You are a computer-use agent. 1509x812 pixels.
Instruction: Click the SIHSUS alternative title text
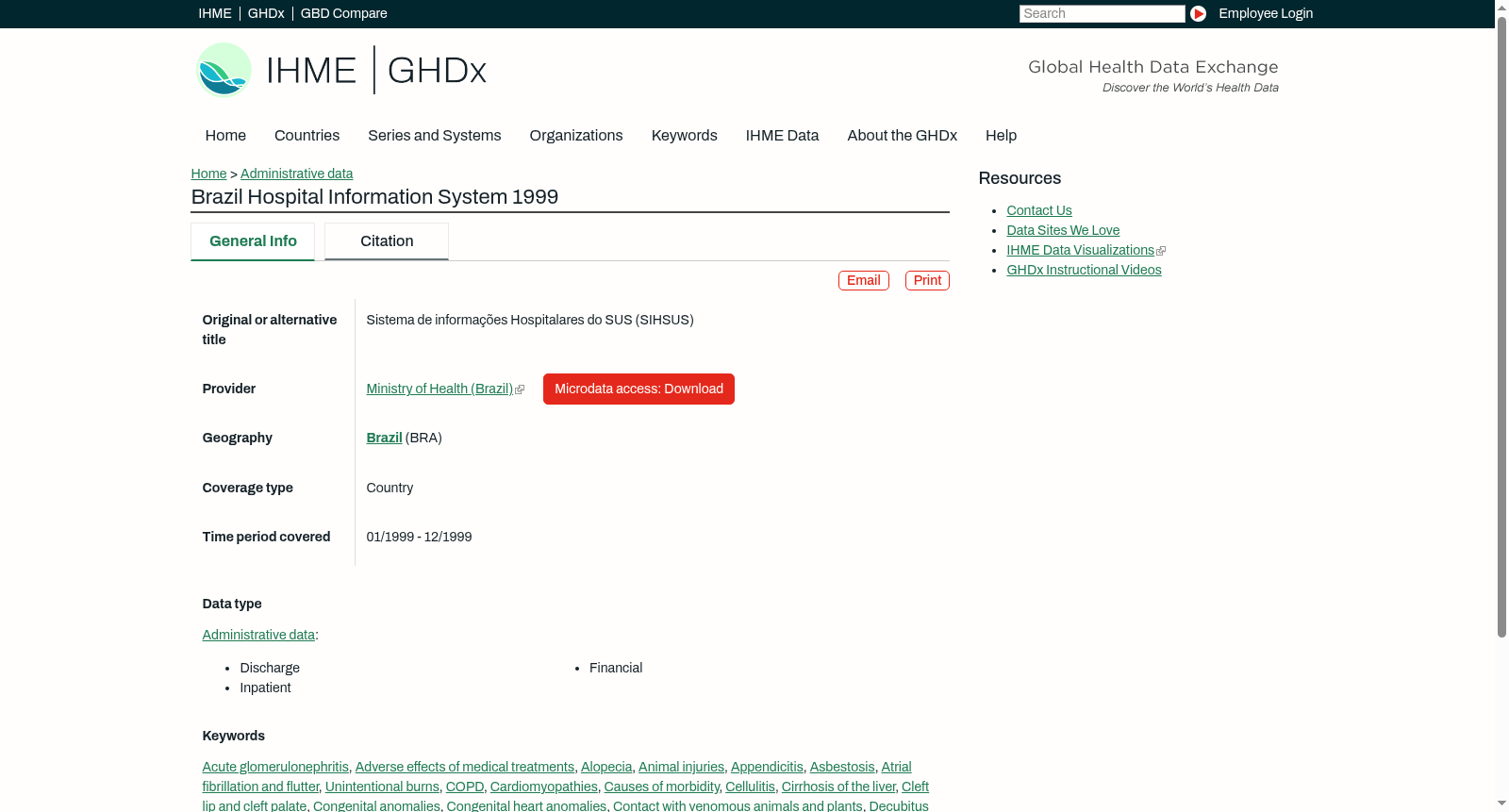coord(530,320)
